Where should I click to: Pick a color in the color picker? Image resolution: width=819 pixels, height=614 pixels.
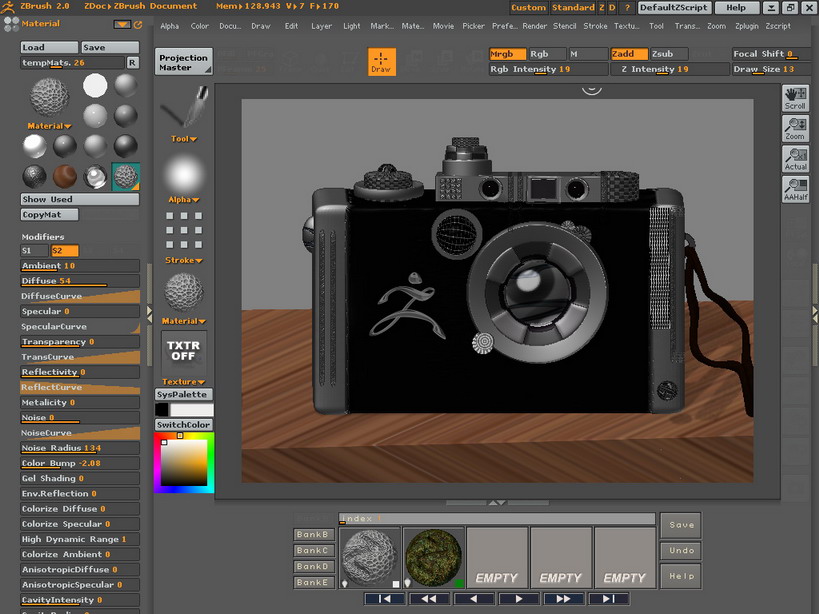183,463
